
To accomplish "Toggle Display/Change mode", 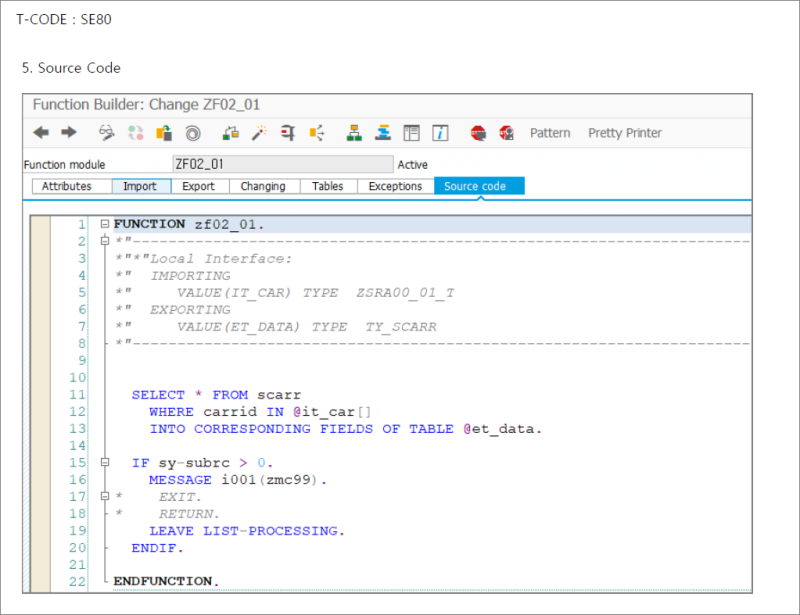I will [x=106, y=132].
